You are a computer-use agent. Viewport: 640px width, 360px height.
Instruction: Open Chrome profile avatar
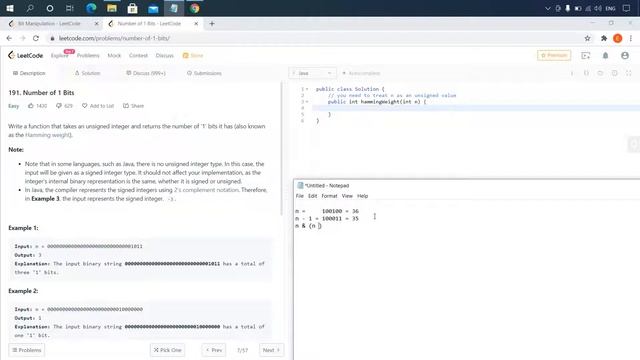tap(618, 38)
